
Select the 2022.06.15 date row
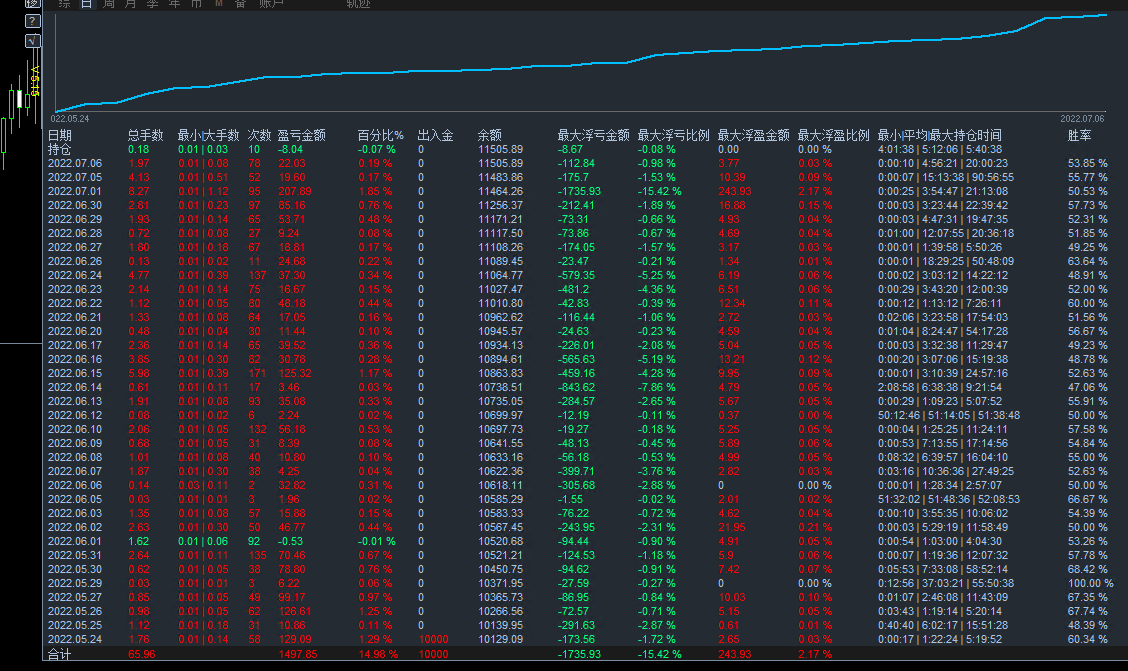[75, 373]
